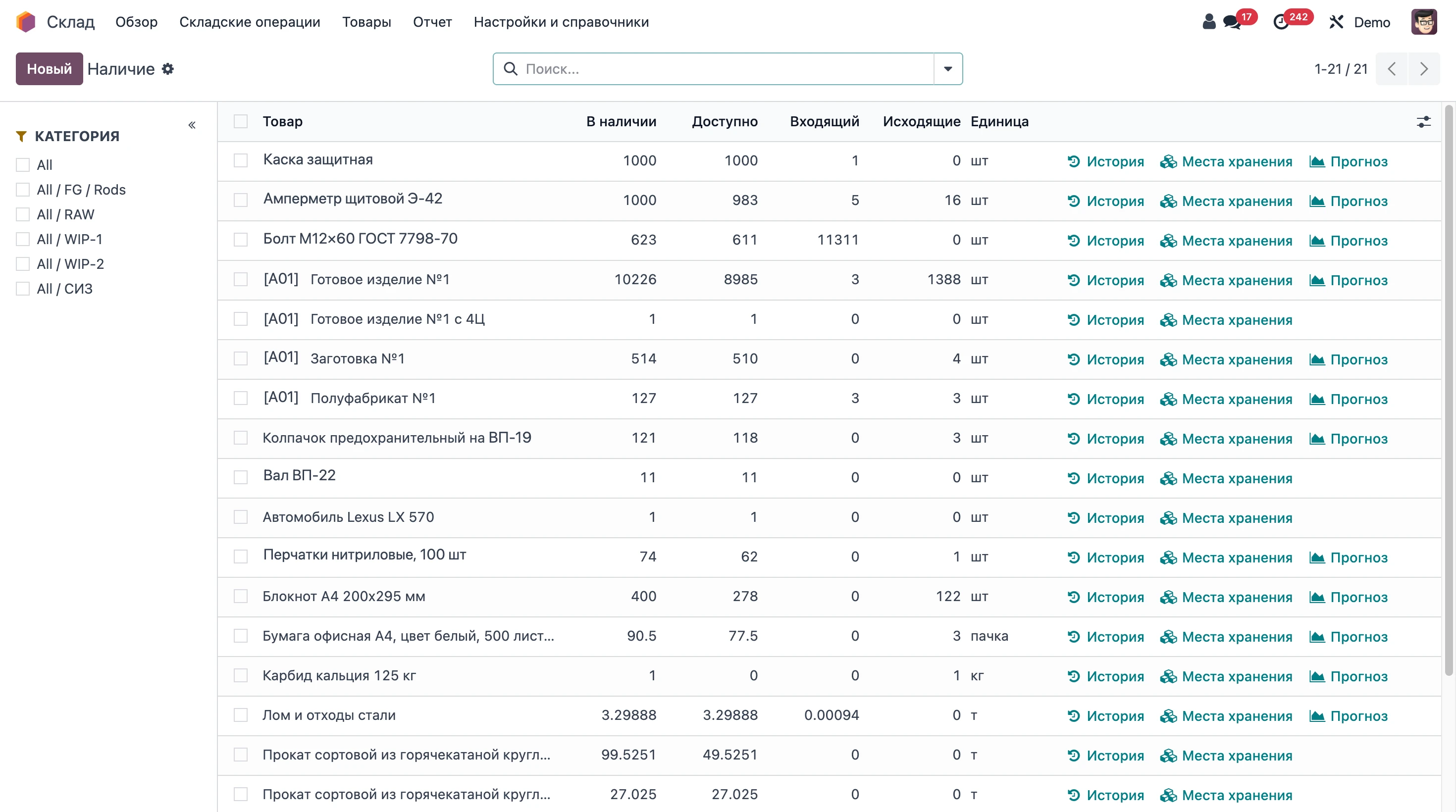
Task: Open the Товары menu
Action: pos(366,22)
